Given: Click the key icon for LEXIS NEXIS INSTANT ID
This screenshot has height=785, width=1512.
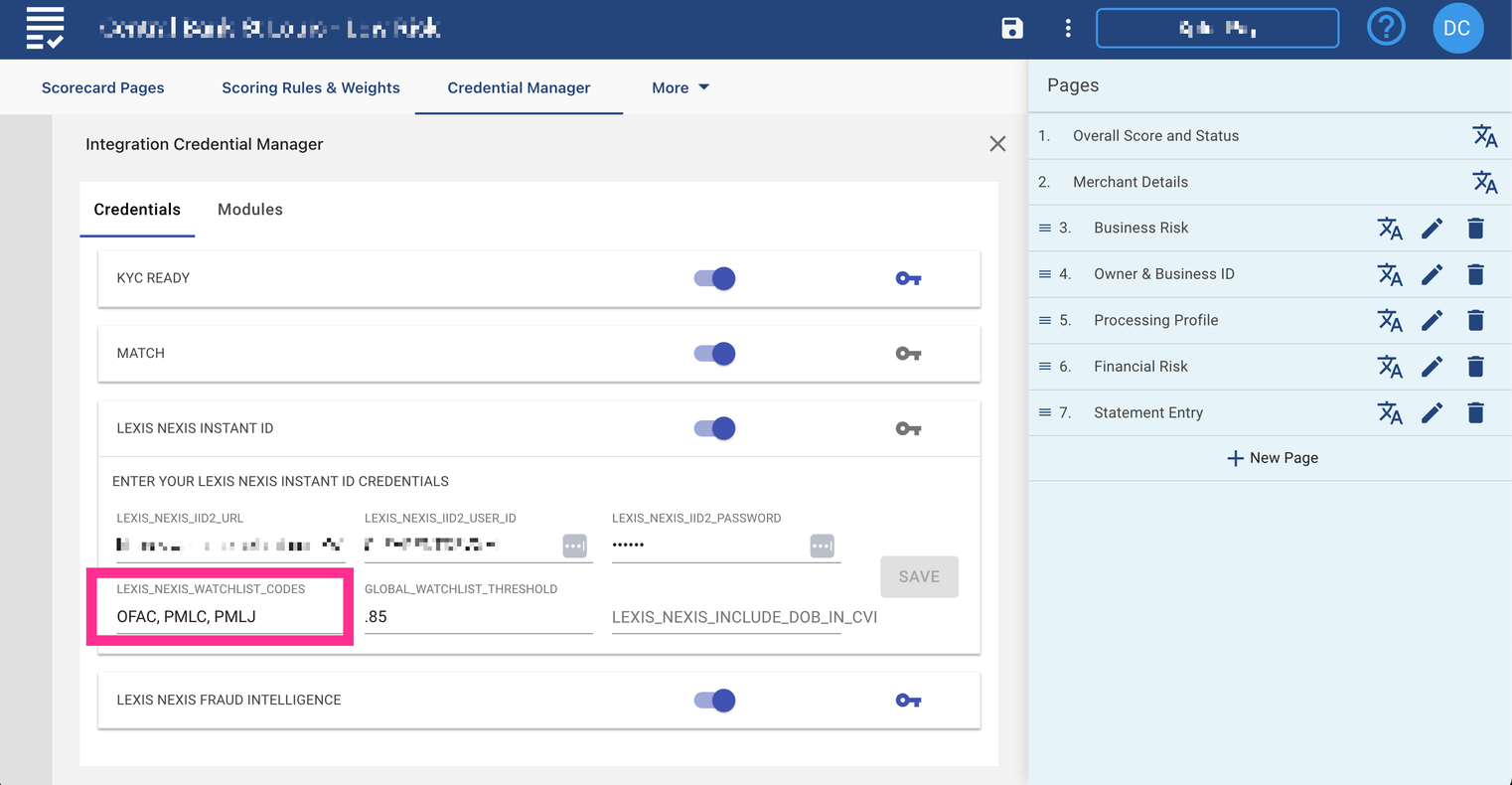Looking at the screenshot, I should pyautogui.click(x=908, y=428).
